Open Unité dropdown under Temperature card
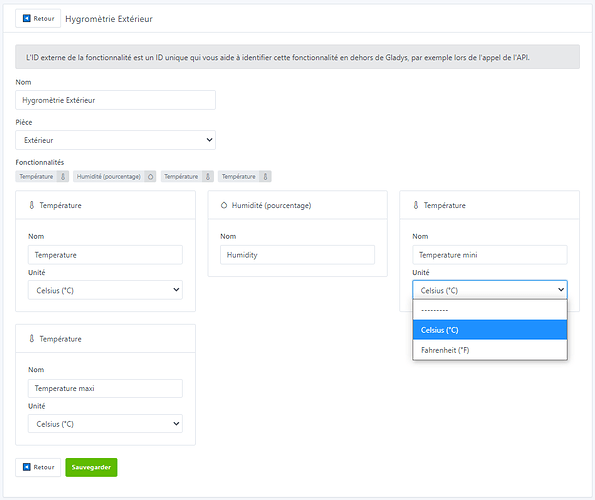Image resolution: width=595 pixels, height=500 pixels. (105, 290)
